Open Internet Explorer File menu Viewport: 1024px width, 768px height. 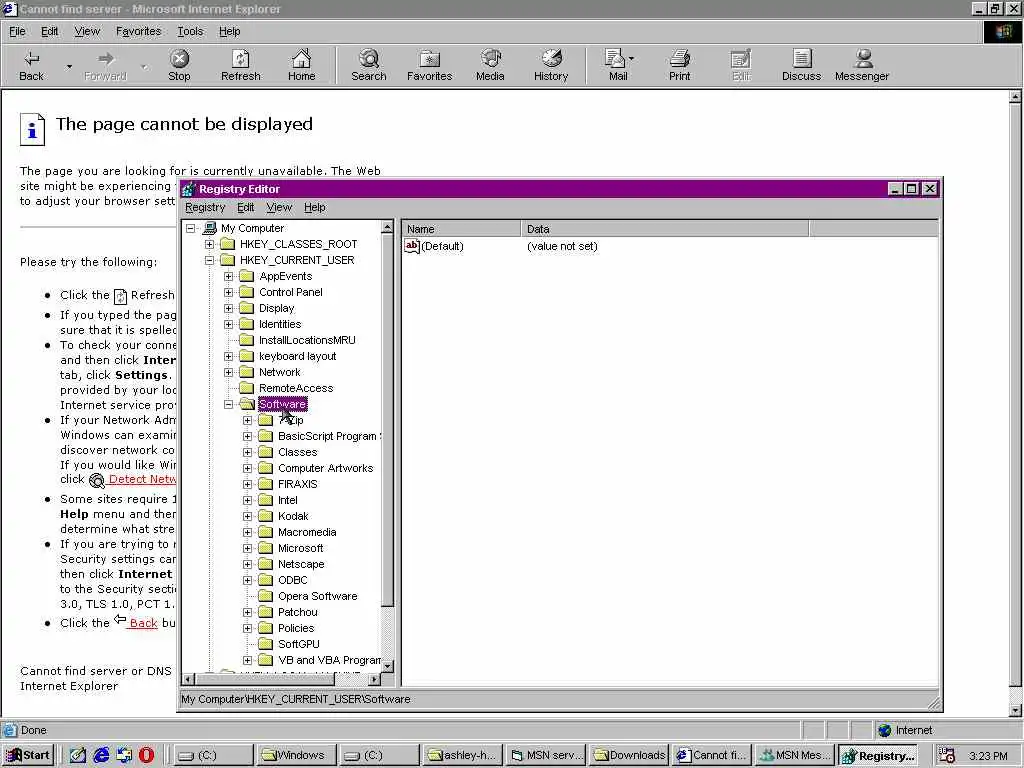click(17, 31)
